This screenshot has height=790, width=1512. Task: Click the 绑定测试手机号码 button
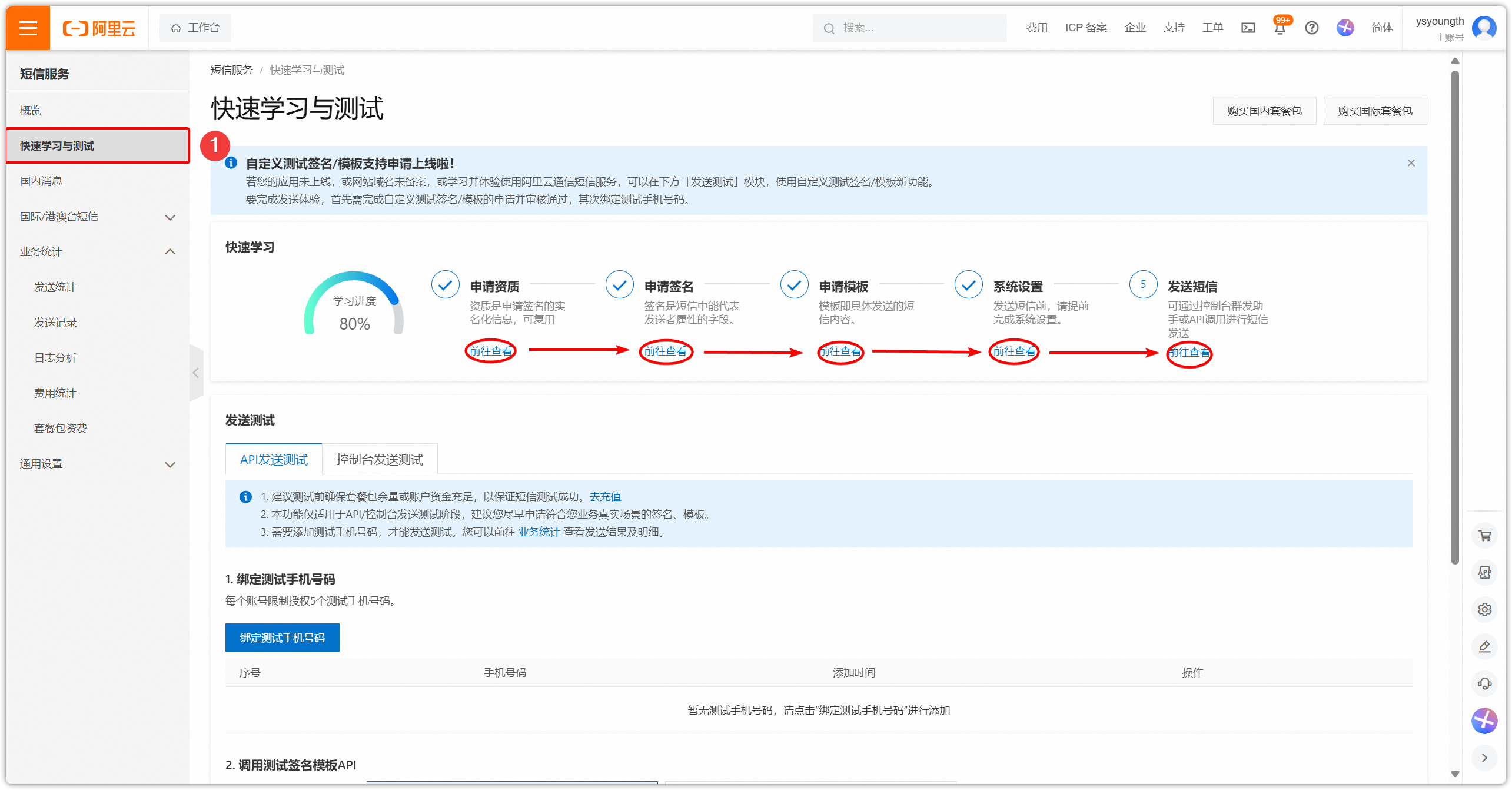(x=282, y=638)
